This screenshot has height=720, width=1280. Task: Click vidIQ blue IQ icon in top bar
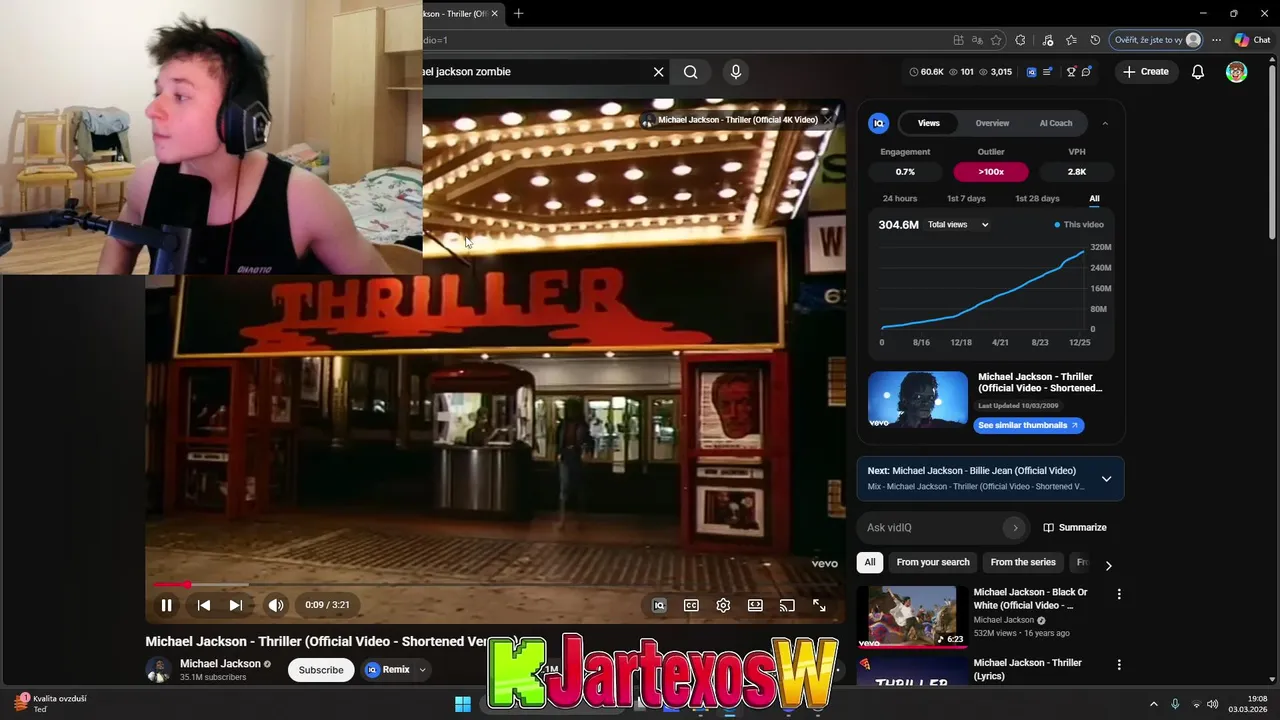point(1032,72)
